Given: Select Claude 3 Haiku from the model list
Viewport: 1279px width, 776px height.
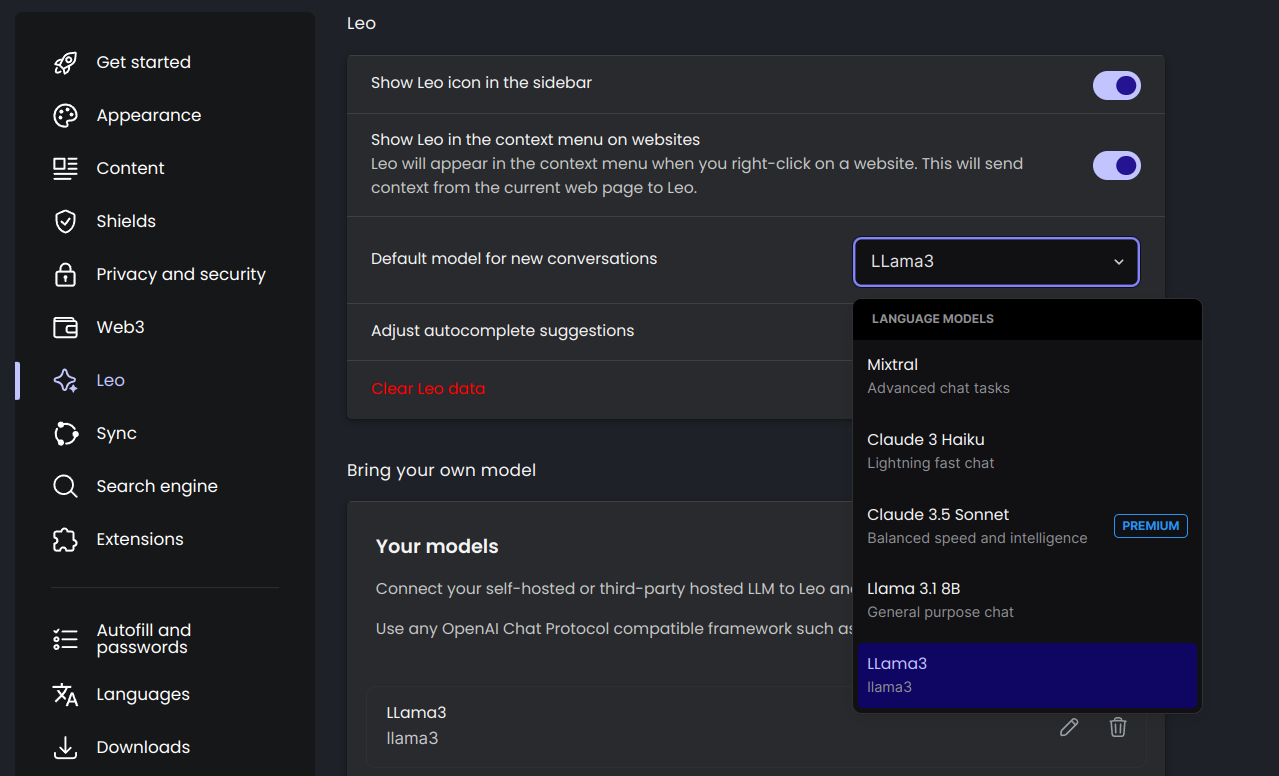Looking at the screenshot, I should [x=1026, y=450].
